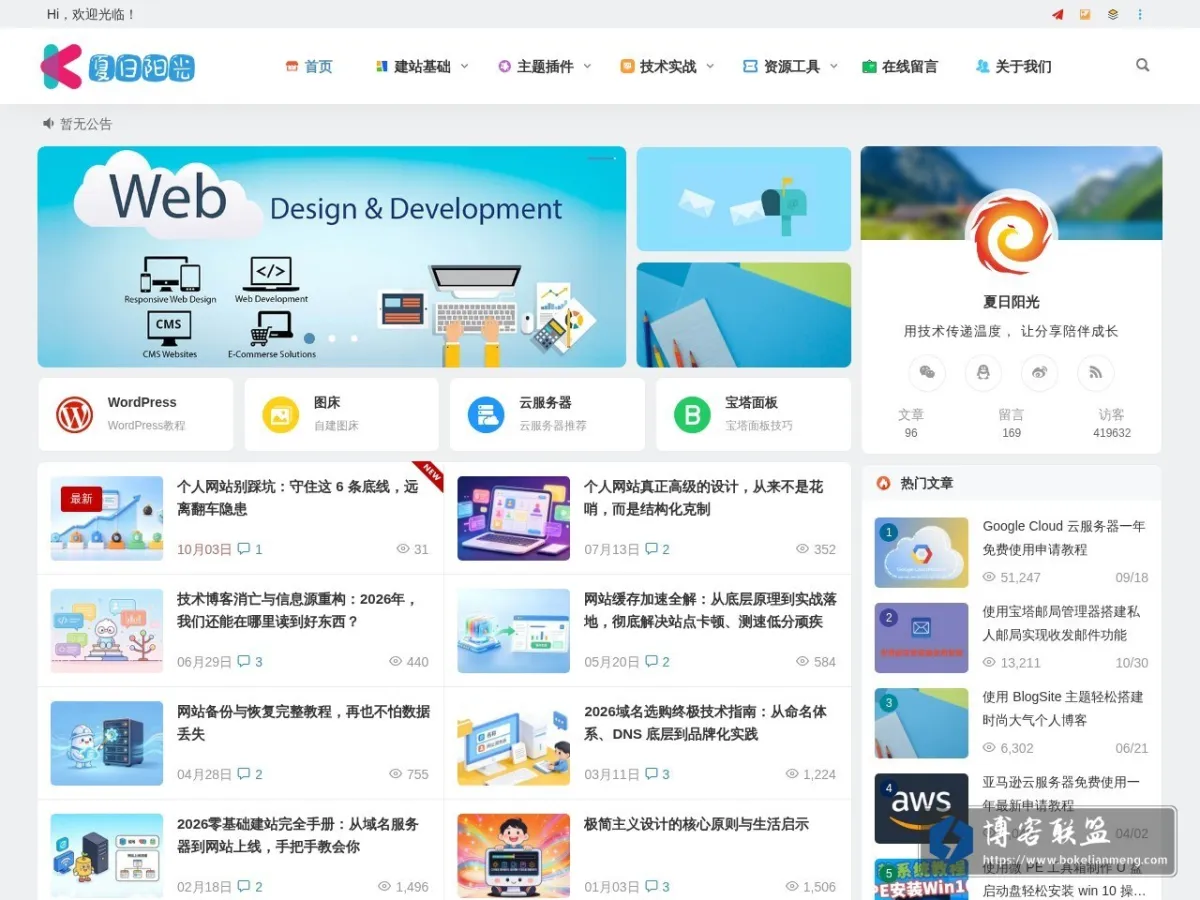The height and width of the screenshot is (900, 1200).
Task: Click the comment icon on the 02月18日 article
Action: click(244, 887)
